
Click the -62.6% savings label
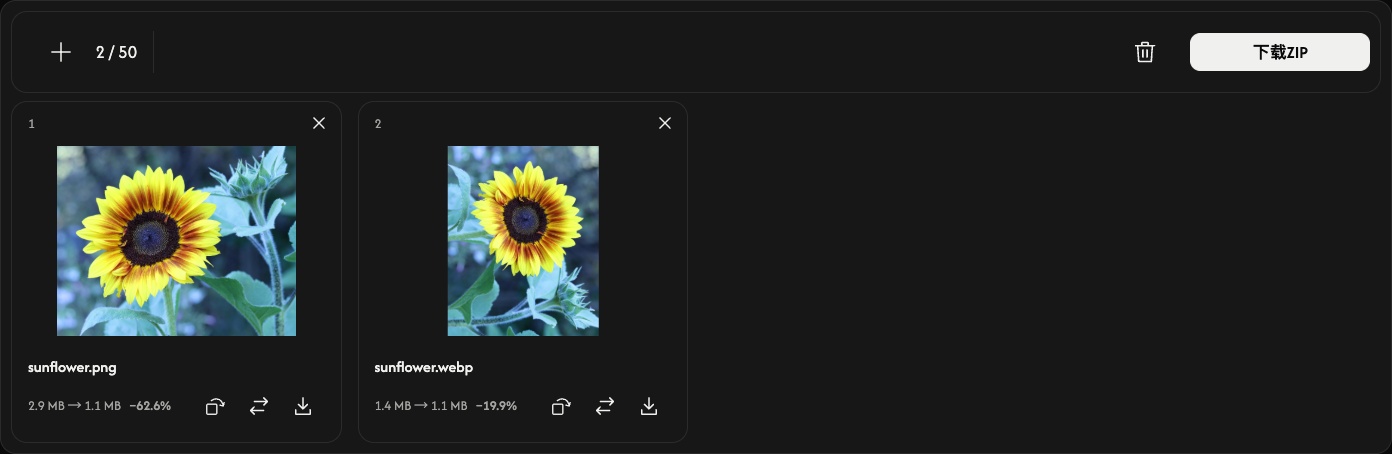pyautogui.click(x=150, y=406)
